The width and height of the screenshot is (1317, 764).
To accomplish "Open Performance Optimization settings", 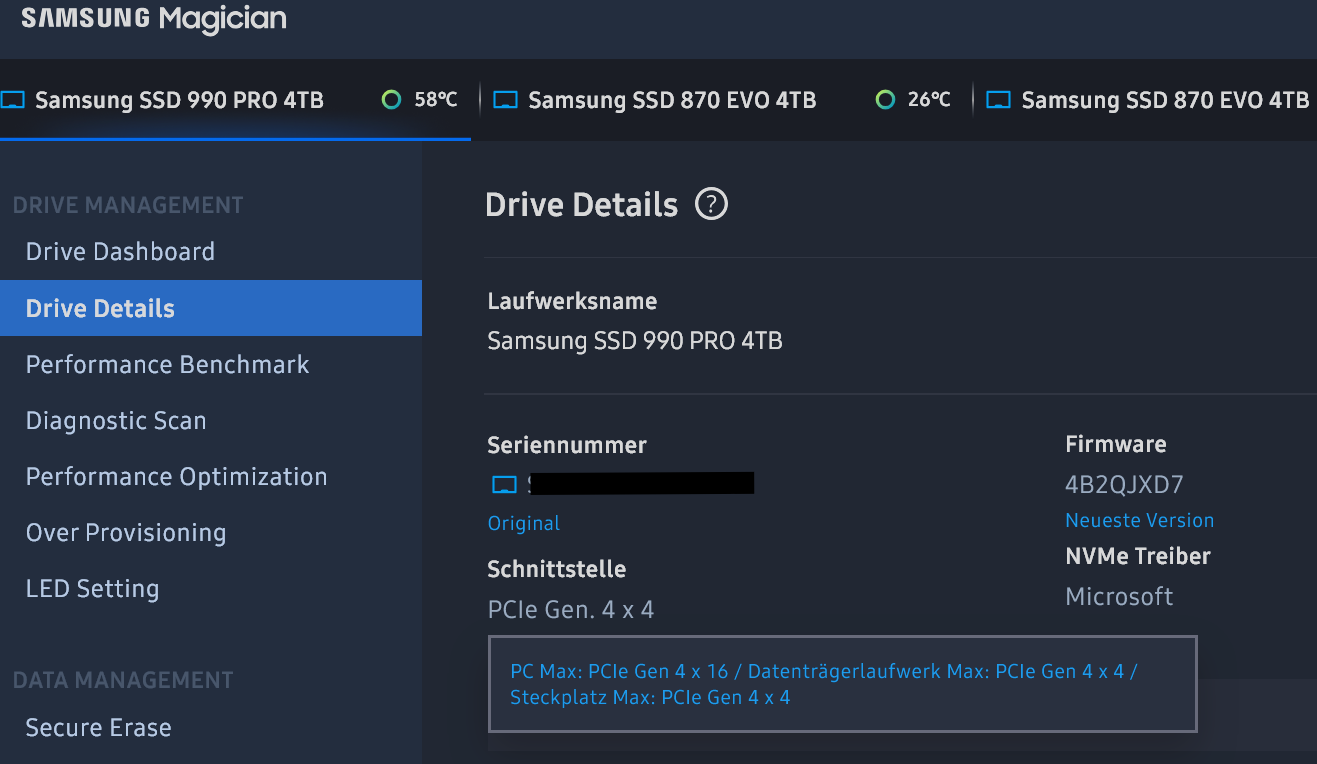I will [x=176, y=477].
